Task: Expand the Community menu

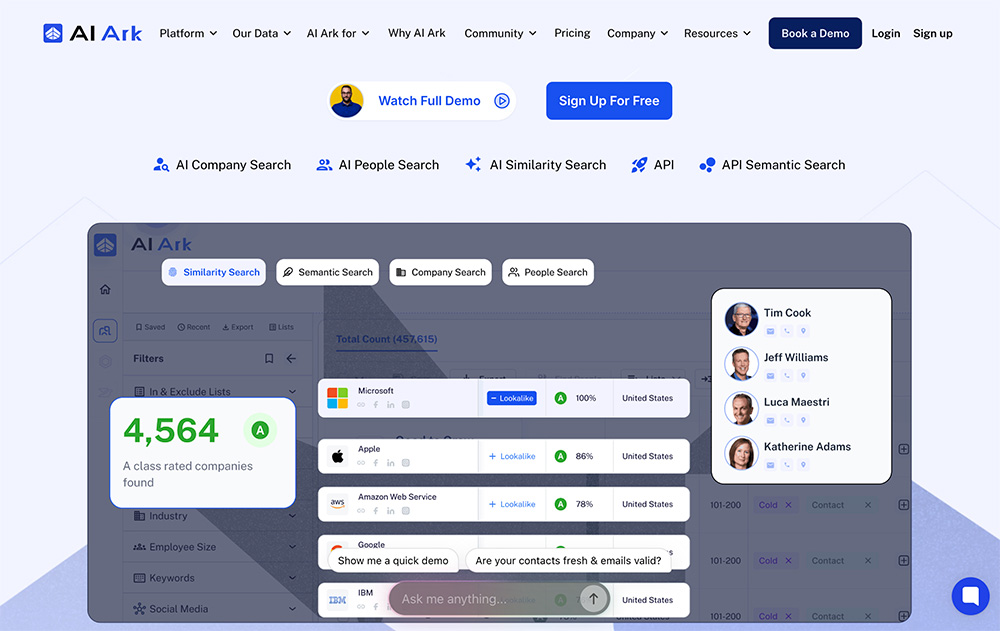Action: point(500,33)
